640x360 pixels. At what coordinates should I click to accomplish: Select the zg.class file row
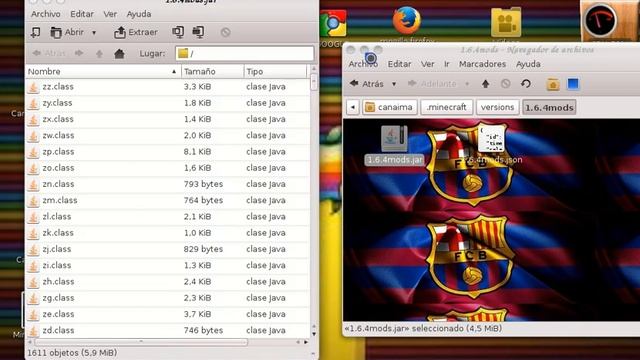pos(167,298)
